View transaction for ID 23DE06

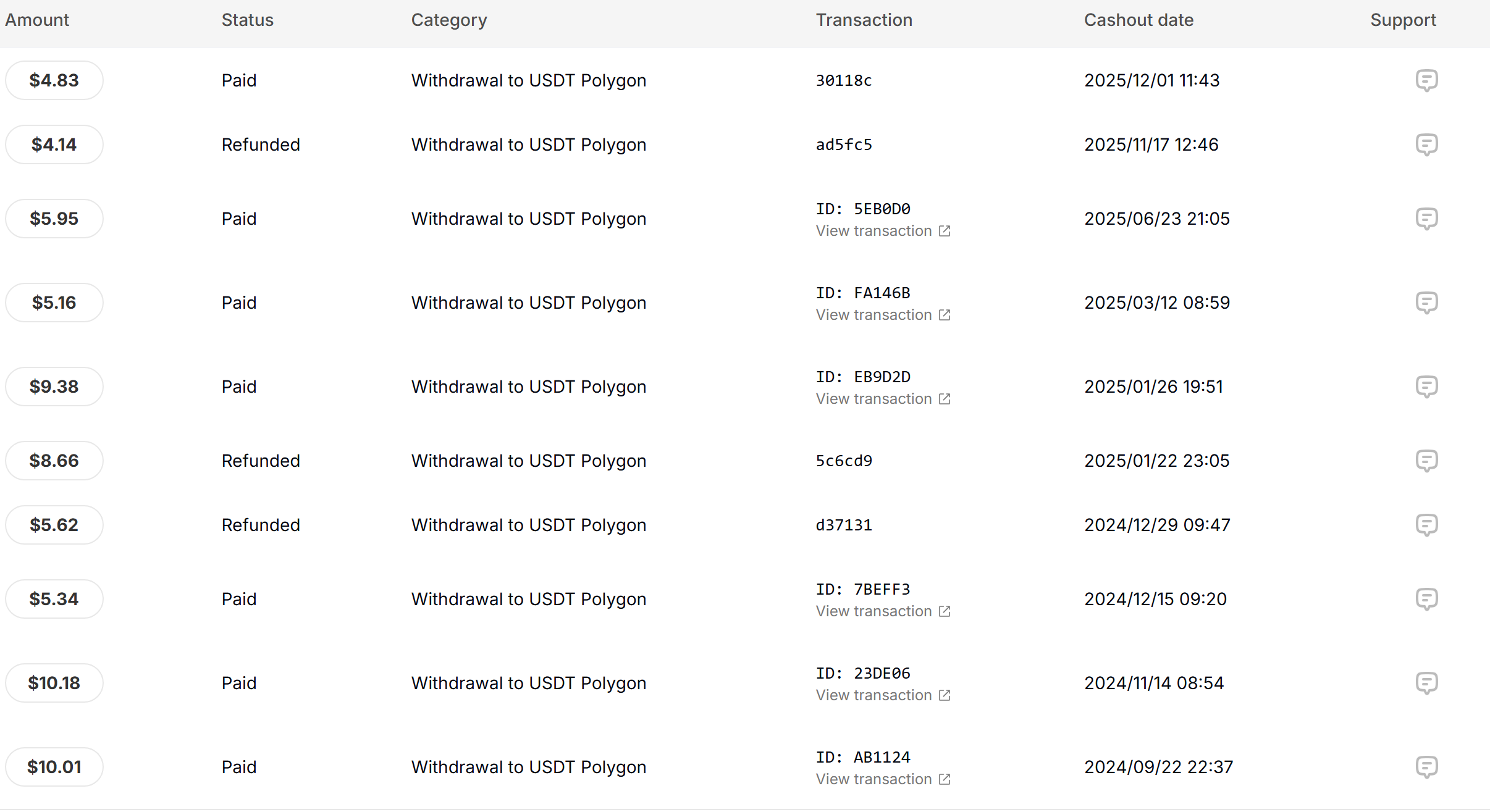tap(882, 695)
